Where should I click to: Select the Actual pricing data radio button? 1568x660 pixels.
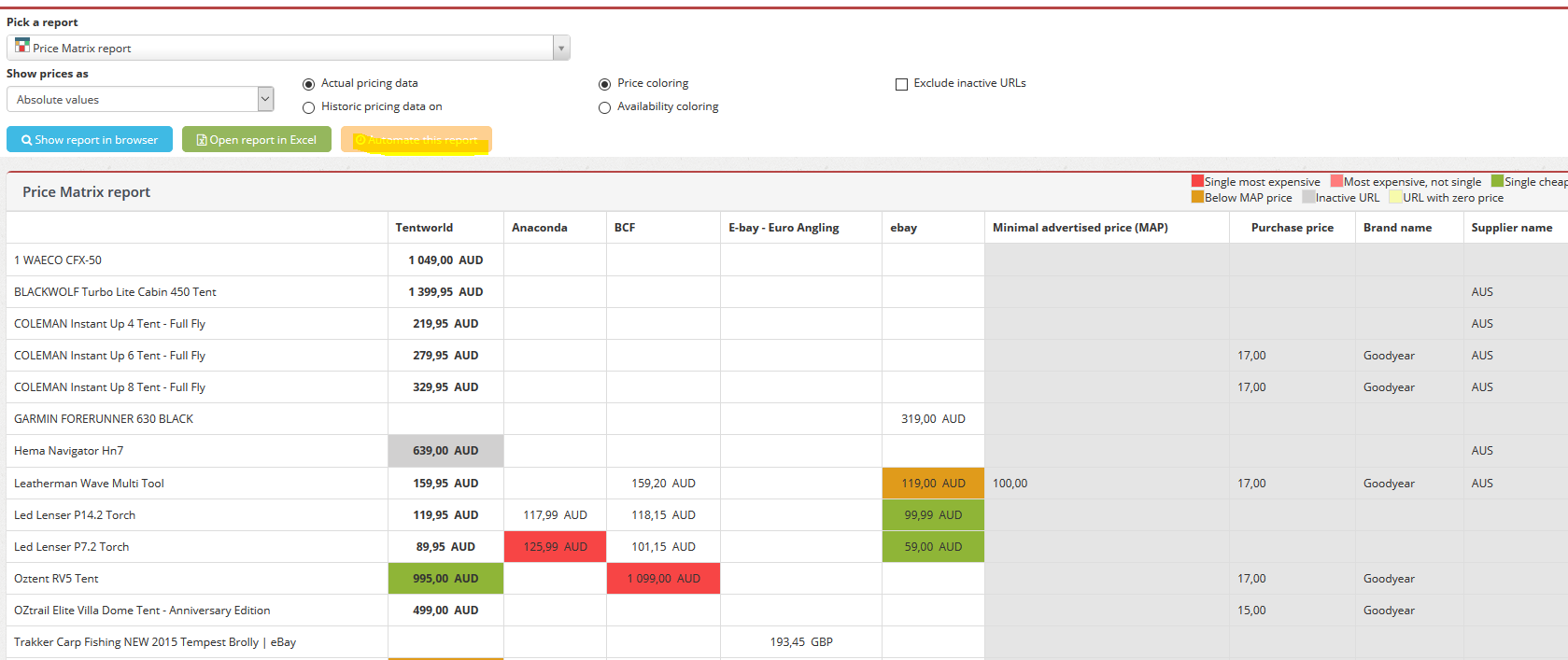[308, 84]
